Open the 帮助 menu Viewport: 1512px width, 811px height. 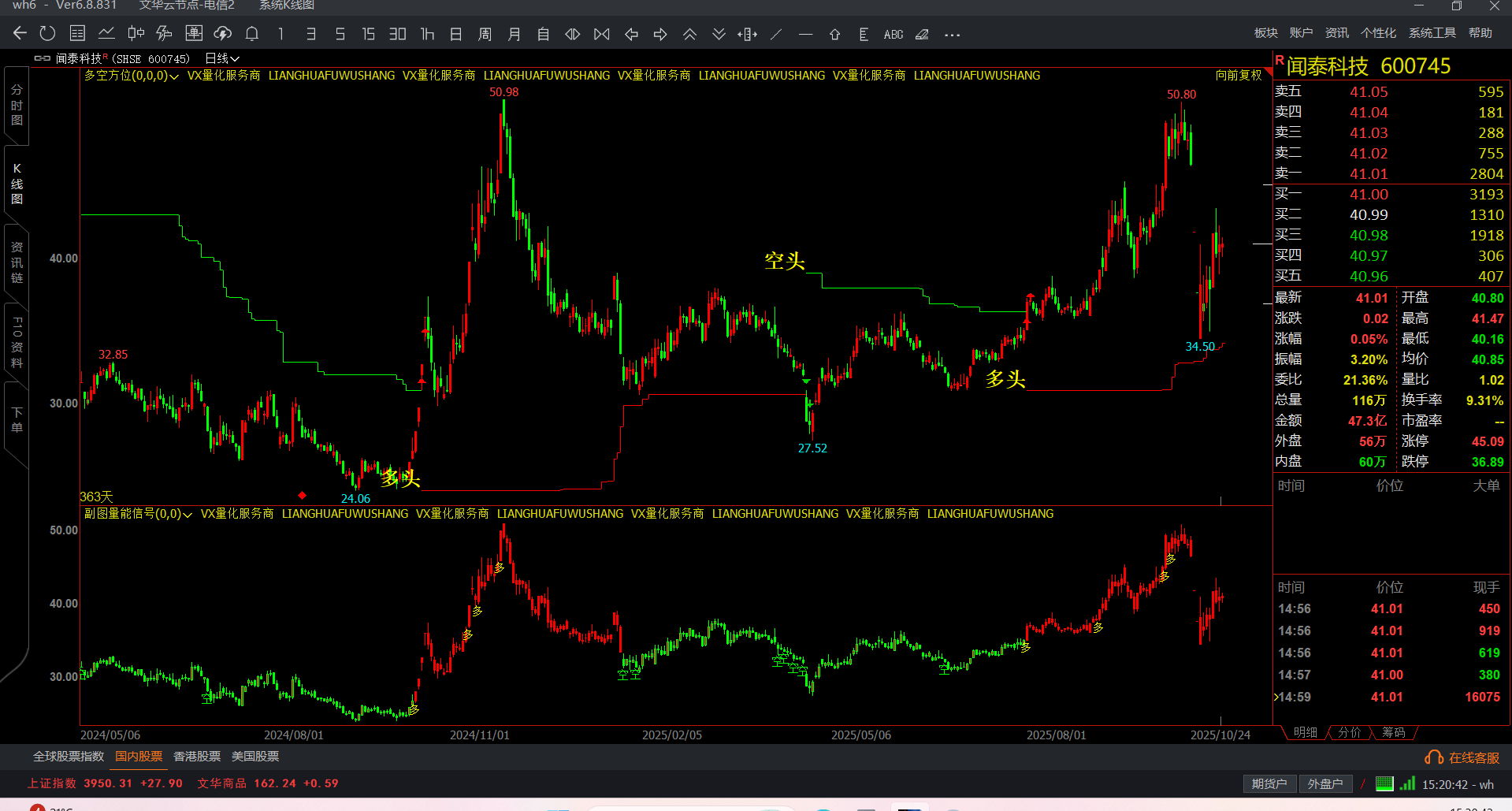click(x=1480, y=32)
